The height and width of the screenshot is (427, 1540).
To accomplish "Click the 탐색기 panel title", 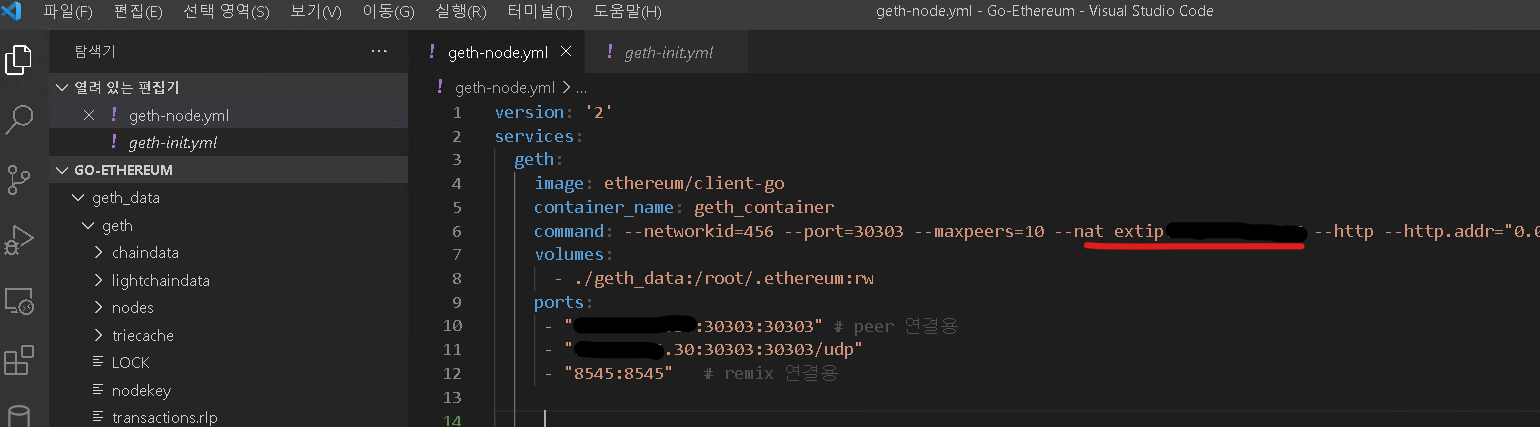I will (x=95, y=51).
